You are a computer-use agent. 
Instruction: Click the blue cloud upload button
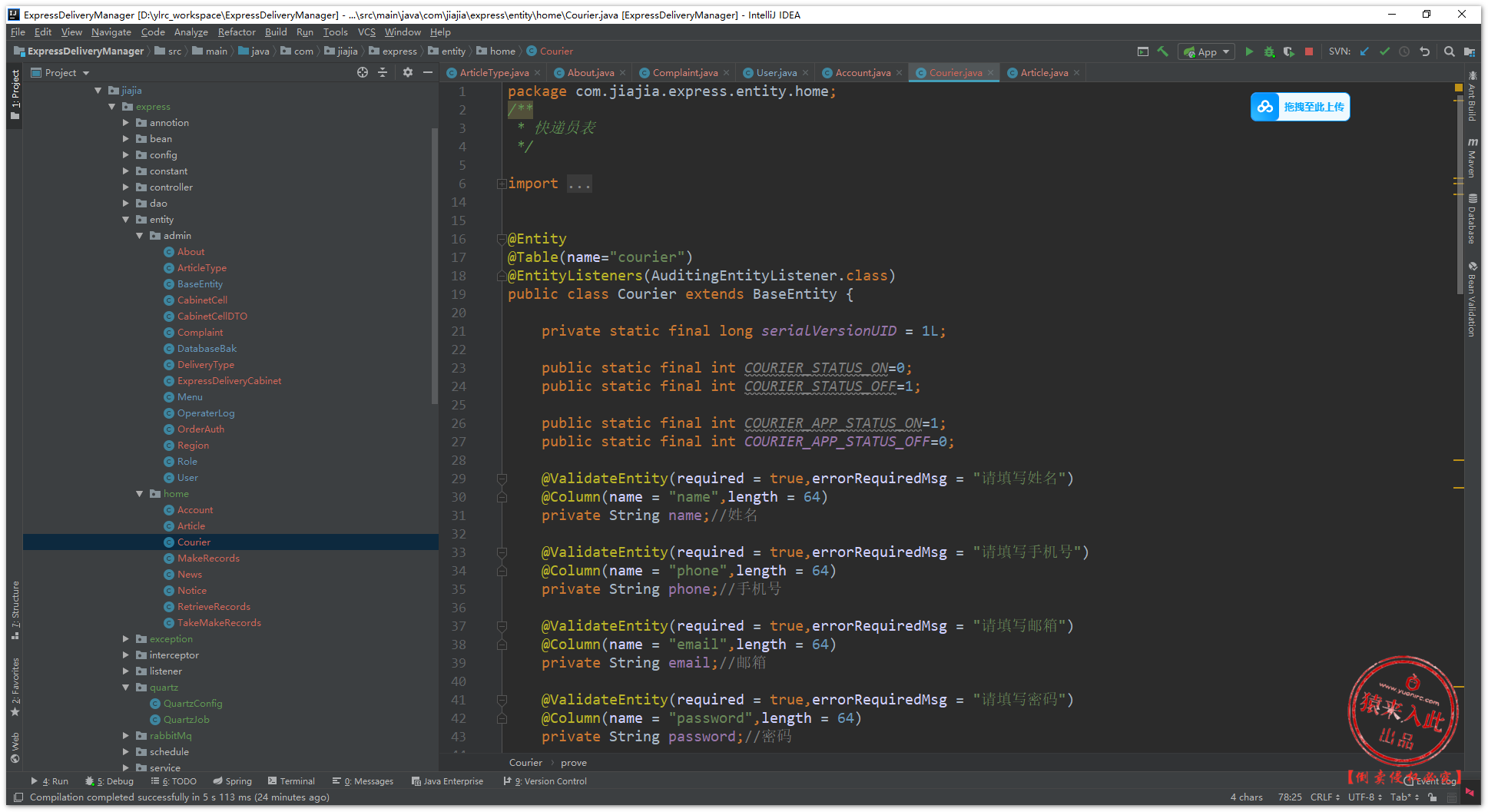[x=1300, y=107]
